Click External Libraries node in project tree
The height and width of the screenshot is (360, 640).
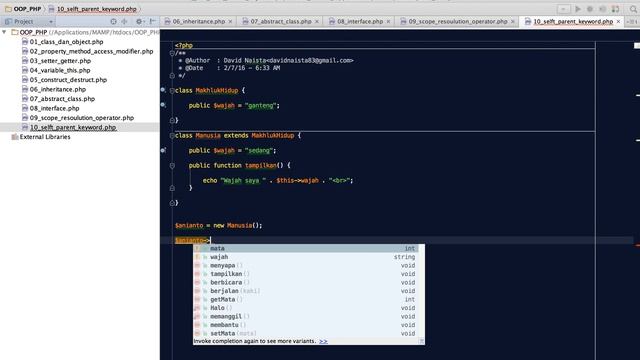(45, 137)
